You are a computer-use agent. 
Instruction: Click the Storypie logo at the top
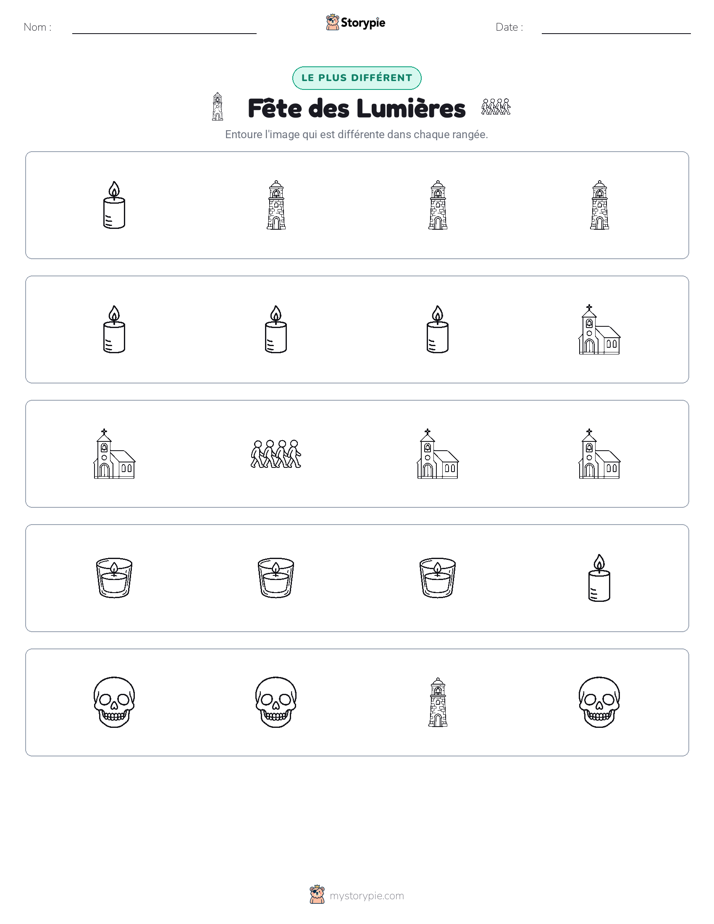(x=355, y=22)
